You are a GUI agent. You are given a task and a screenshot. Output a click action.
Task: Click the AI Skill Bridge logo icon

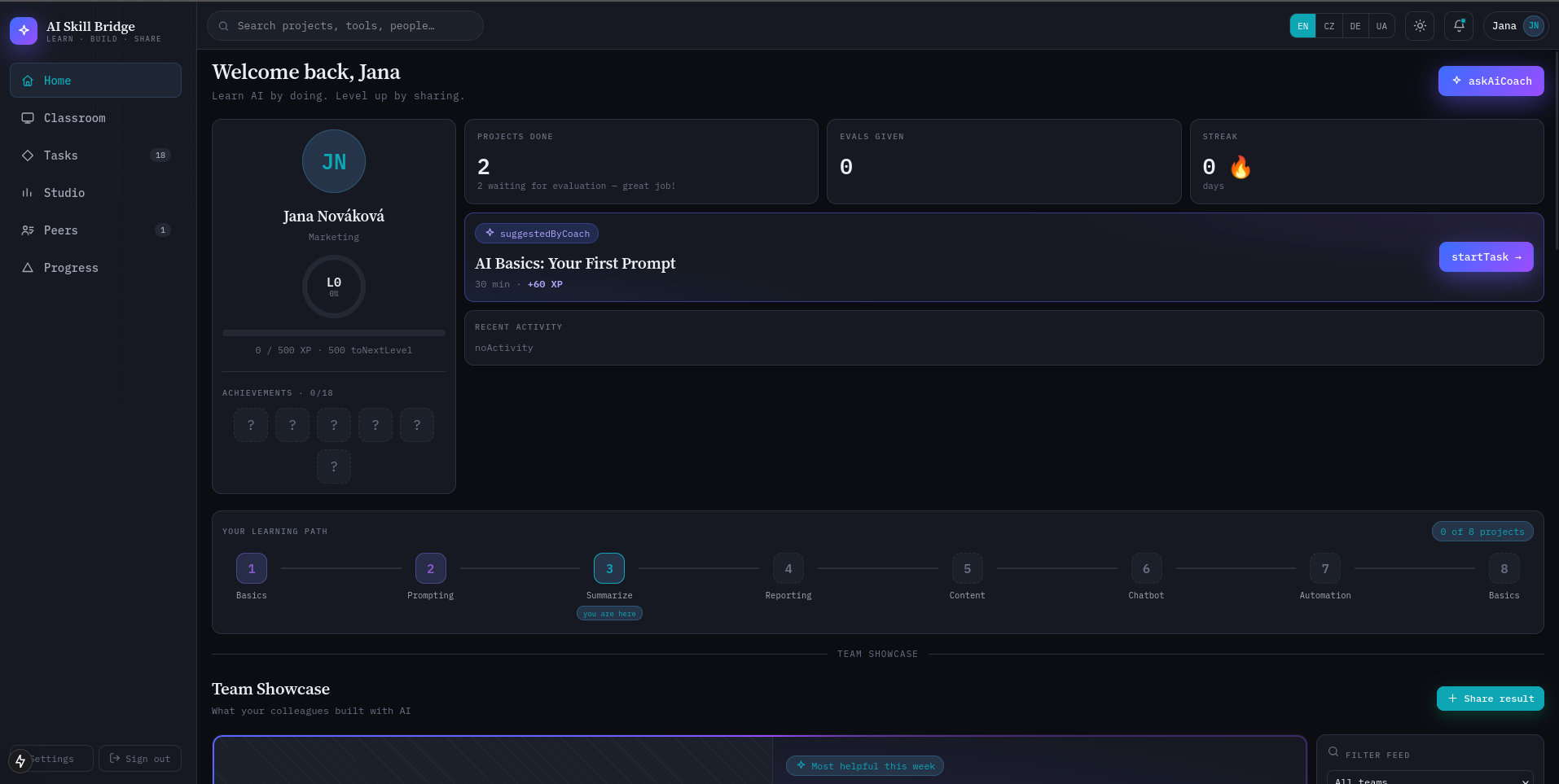(24, 30)
